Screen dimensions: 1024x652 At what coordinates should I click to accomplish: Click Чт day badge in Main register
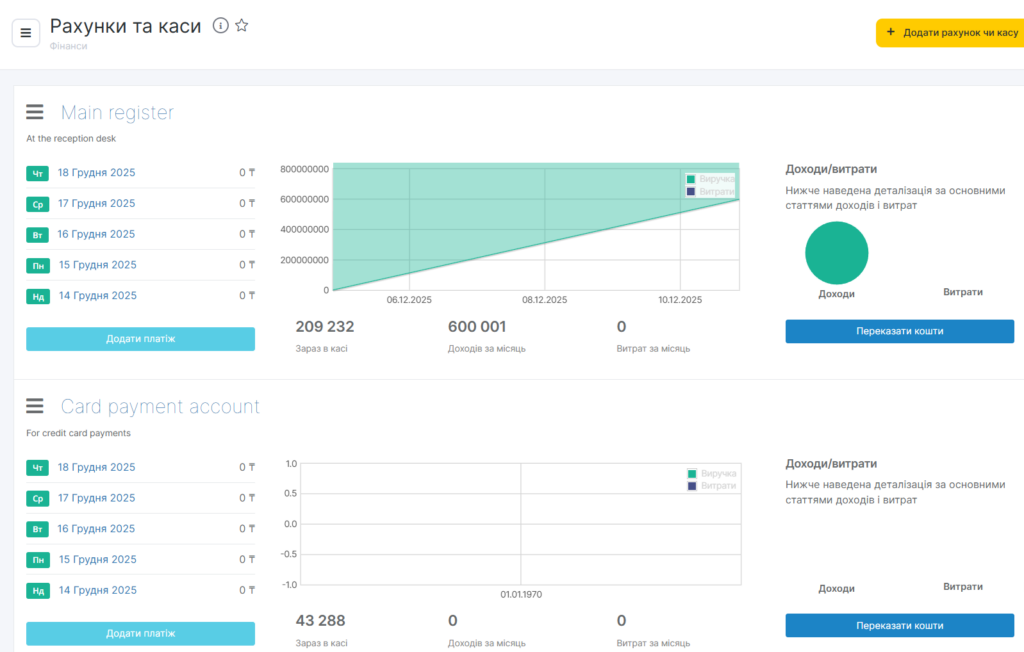click(38, 173)
